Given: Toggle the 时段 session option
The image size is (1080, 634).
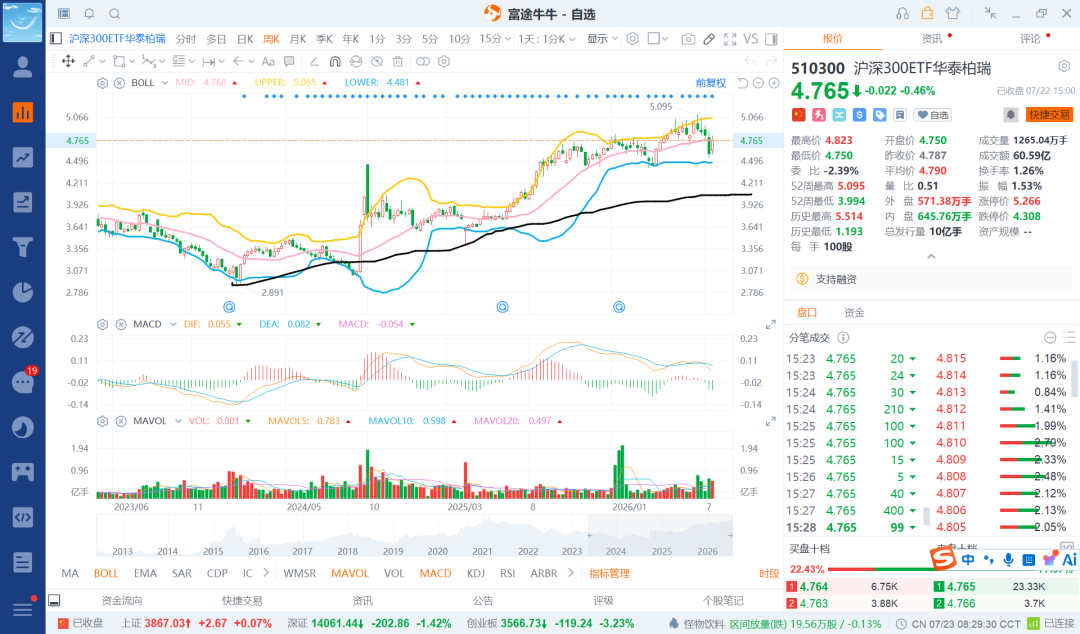Looking at the screenshot, I should (x=769, y=573).
